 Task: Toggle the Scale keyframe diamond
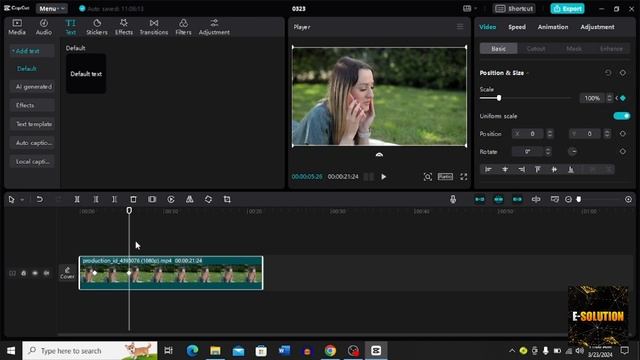point(623,98)
